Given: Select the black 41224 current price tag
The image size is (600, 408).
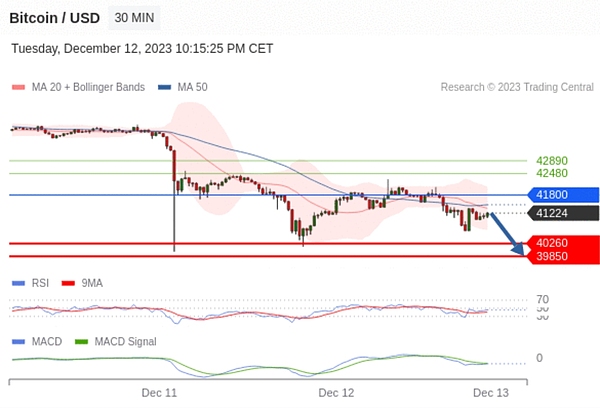Looking at the screenshot, I should pyautogui.click(x=565, y=213).
